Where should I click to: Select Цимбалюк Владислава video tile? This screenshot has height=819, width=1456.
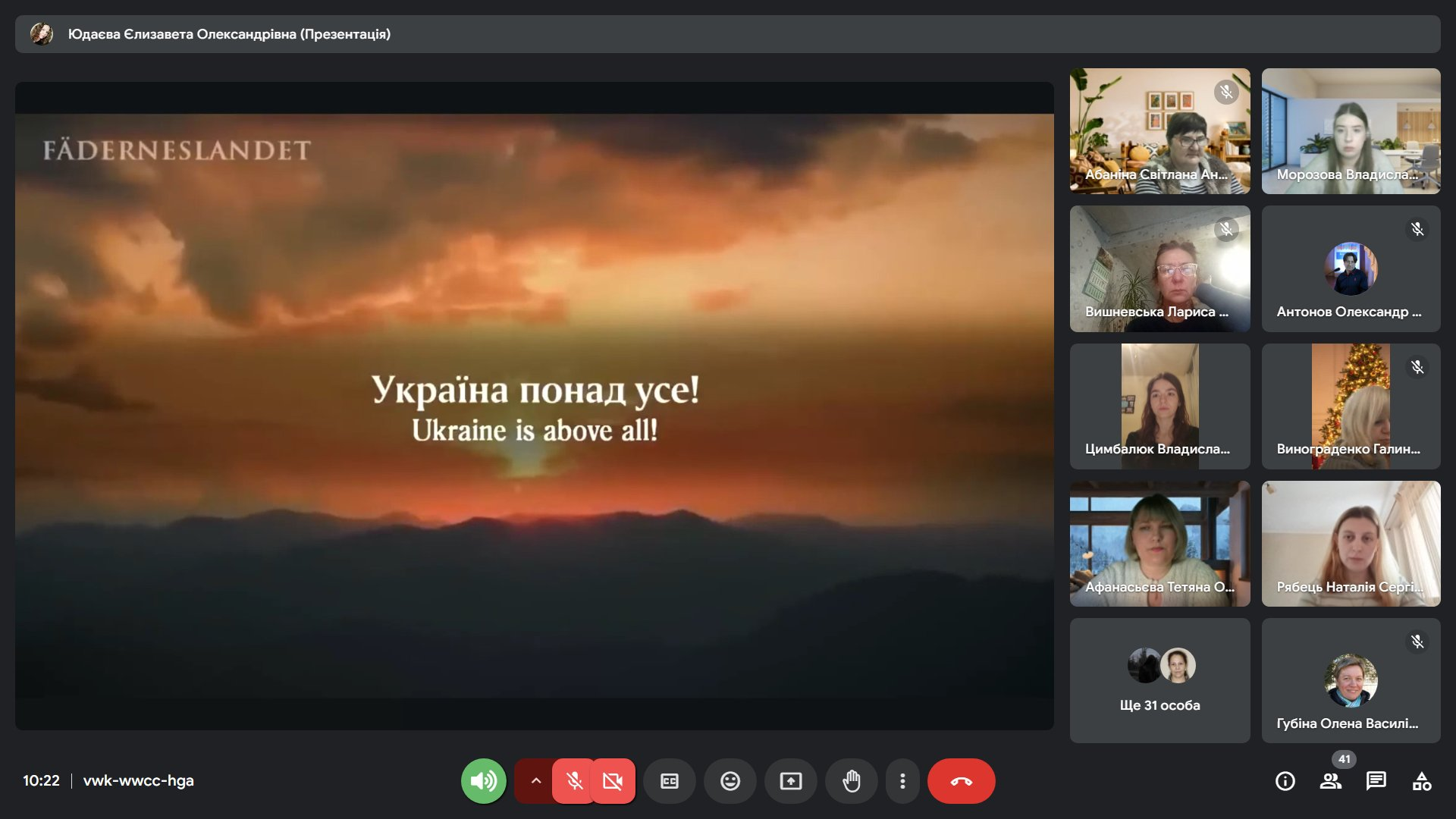click(1159, 406)
